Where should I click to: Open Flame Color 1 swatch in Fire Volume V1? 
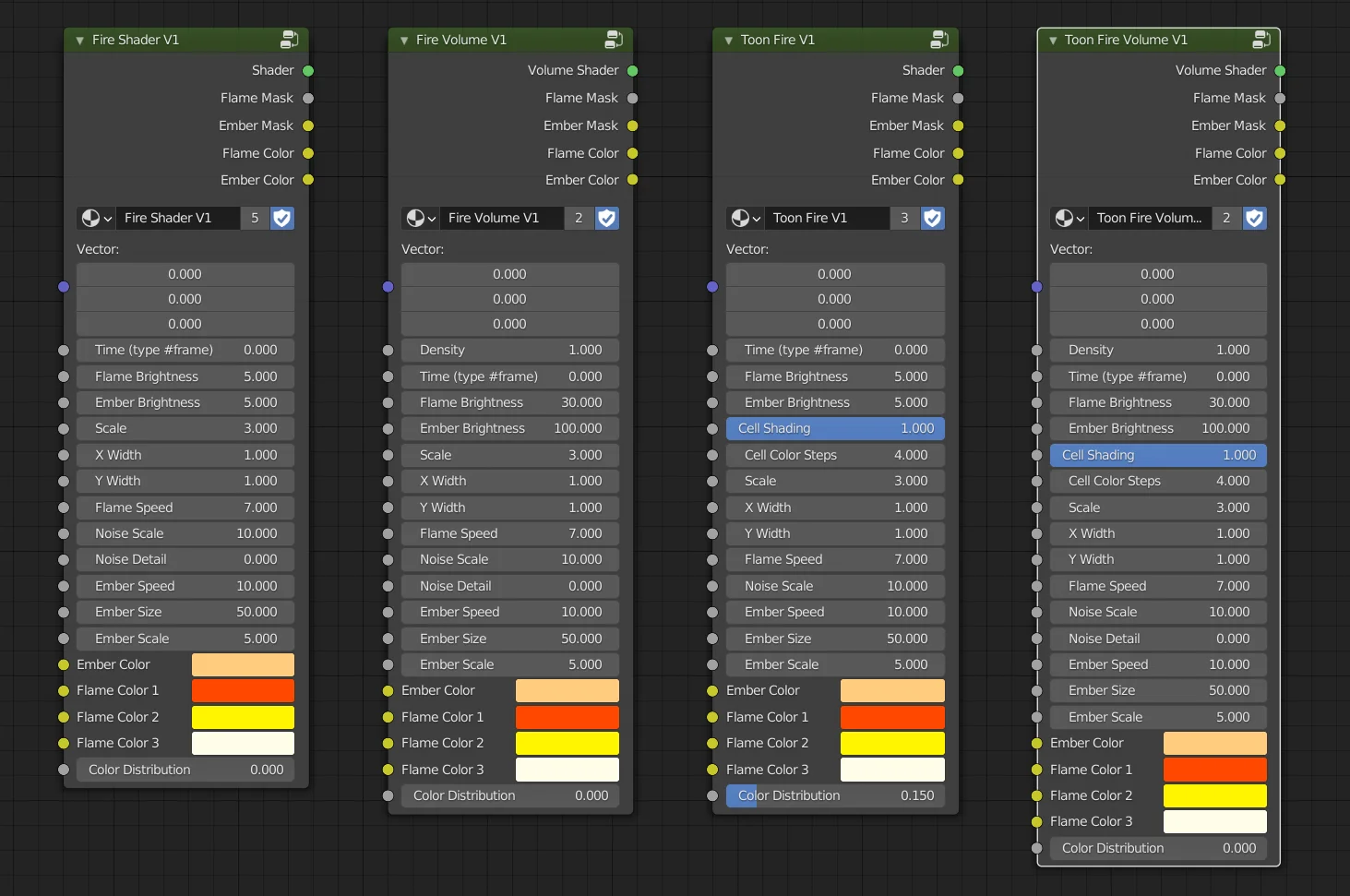pyautogui.click(x=567, y=717)
